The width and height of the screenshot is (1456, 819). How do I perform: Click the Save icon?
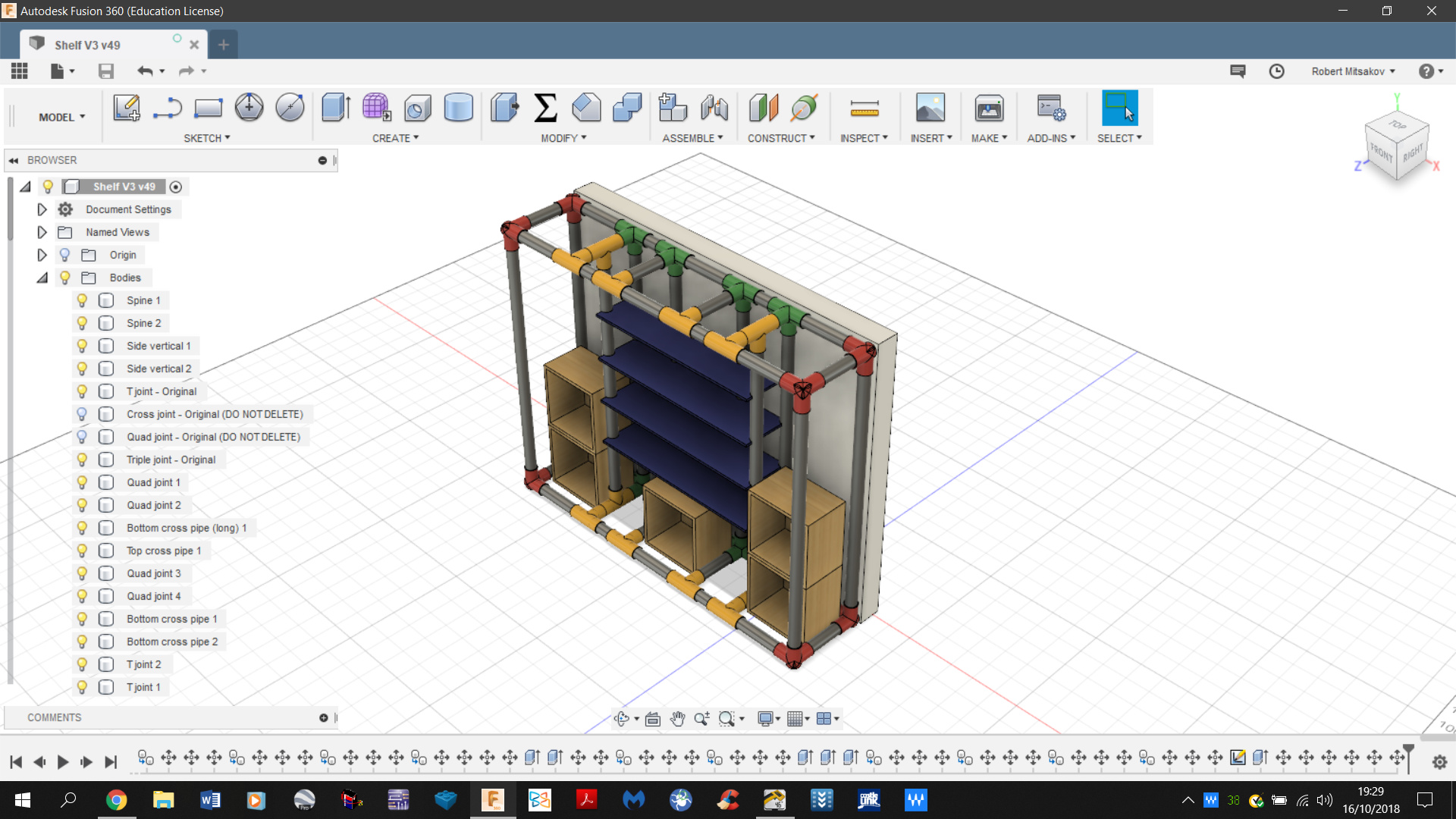106,71
